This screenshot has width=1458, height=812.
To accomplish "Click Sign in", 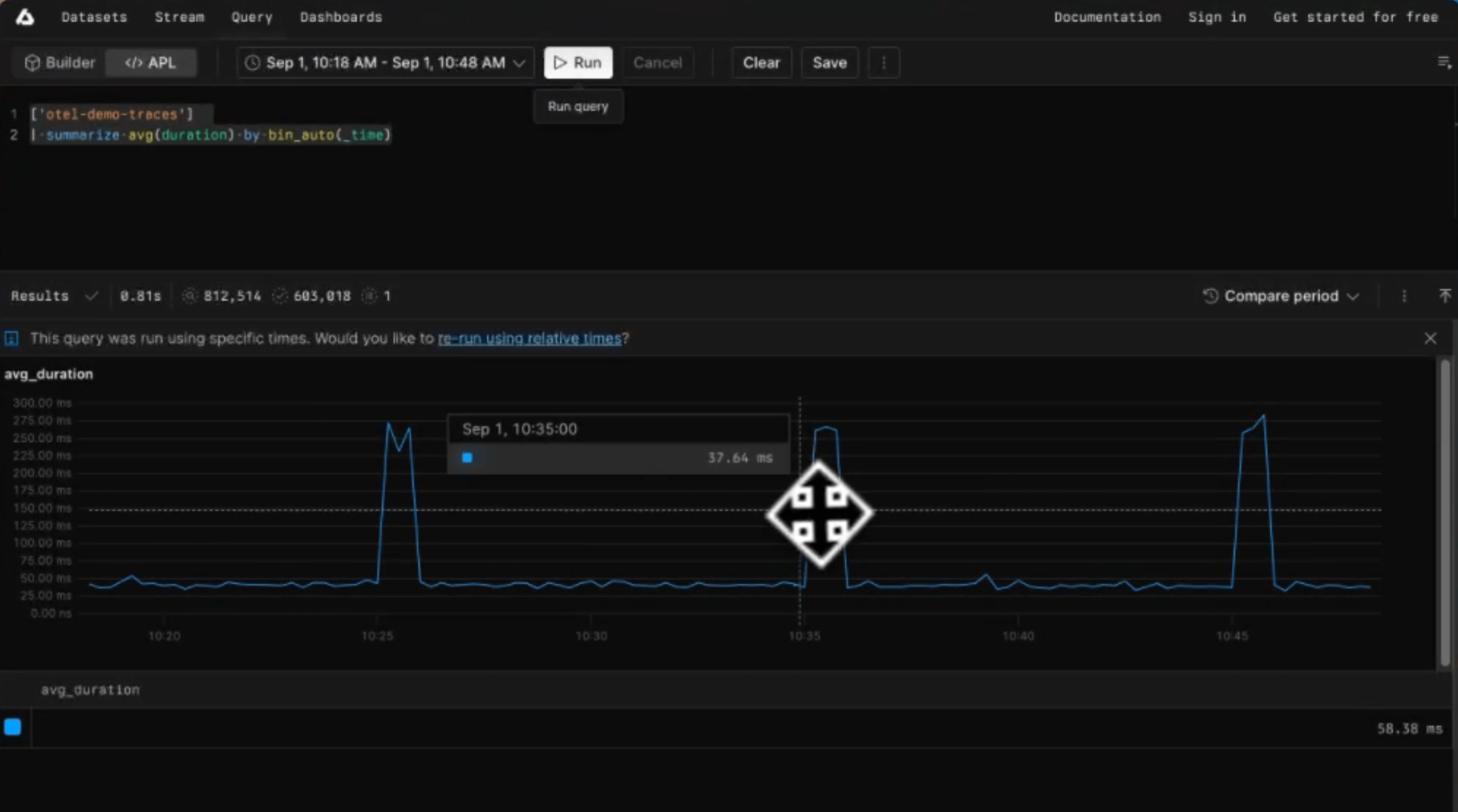I will pos(1217,17).
